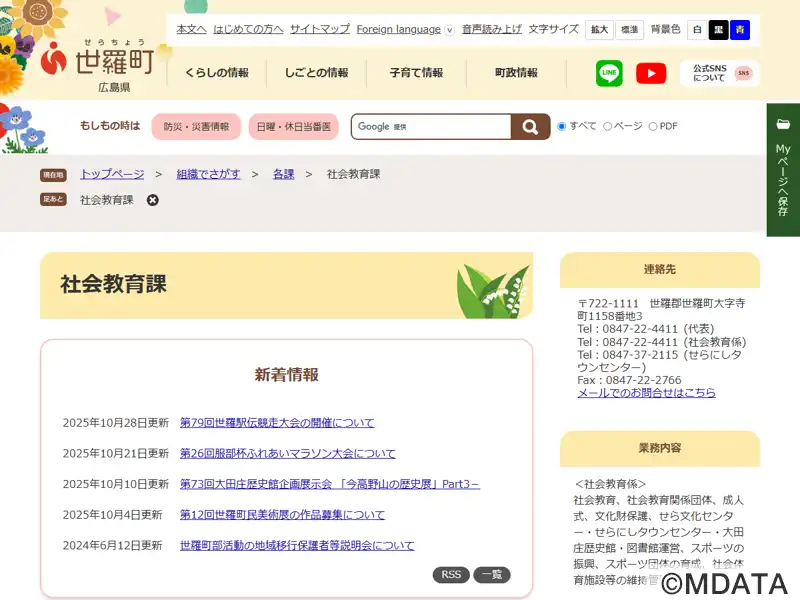
Task: Open the YouTube channel icon
Action: tap(651, 73)
